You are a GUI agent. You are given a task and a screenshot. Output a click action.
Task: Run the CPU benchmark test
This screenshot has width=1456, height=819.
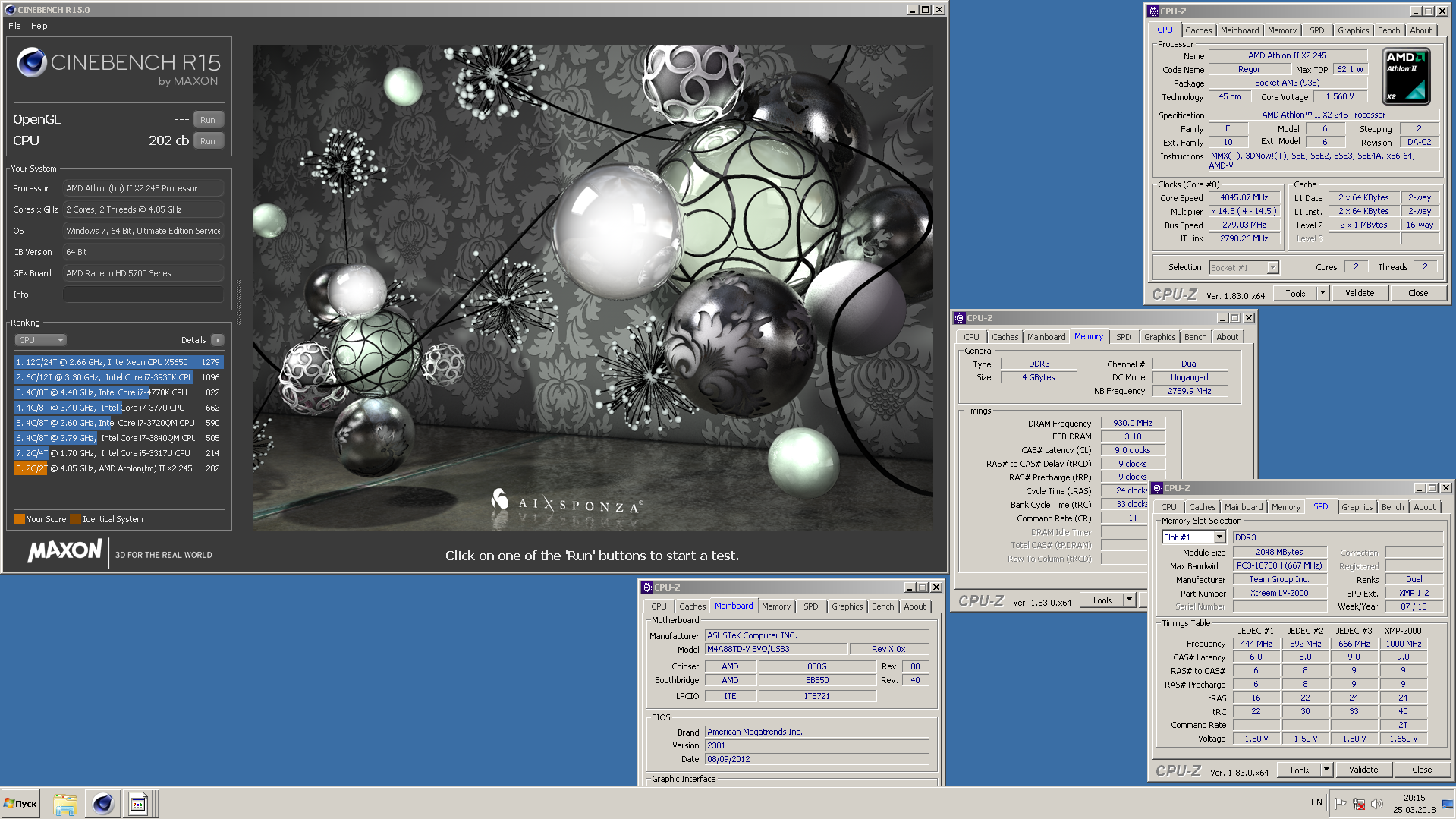click(x=208, y=141)
